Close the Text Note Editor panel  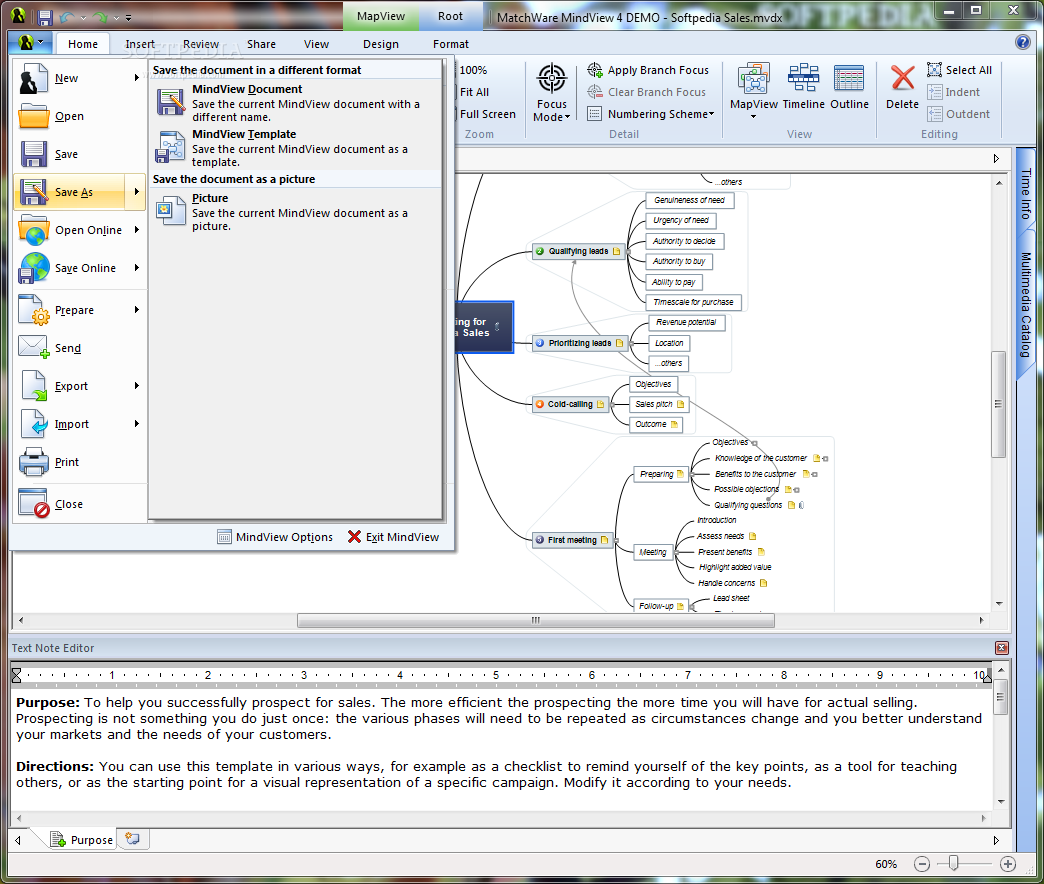(1001, 648)
